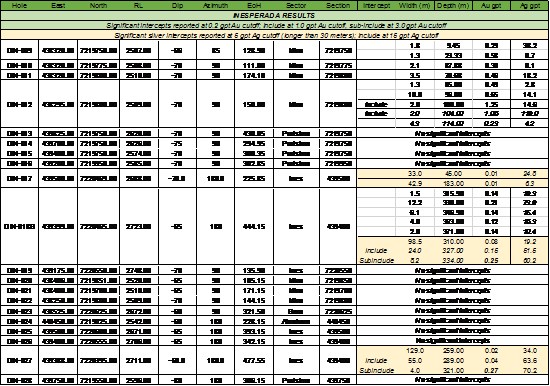Click the 'Depth (m)' column header
550x386 pixels.
[453, 6]
